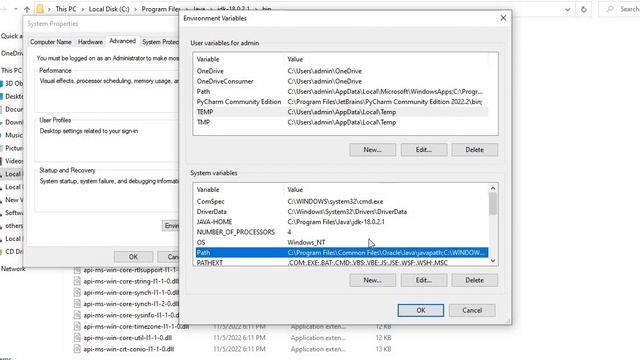Click OK in System Properties window

[x=133, y=257]
